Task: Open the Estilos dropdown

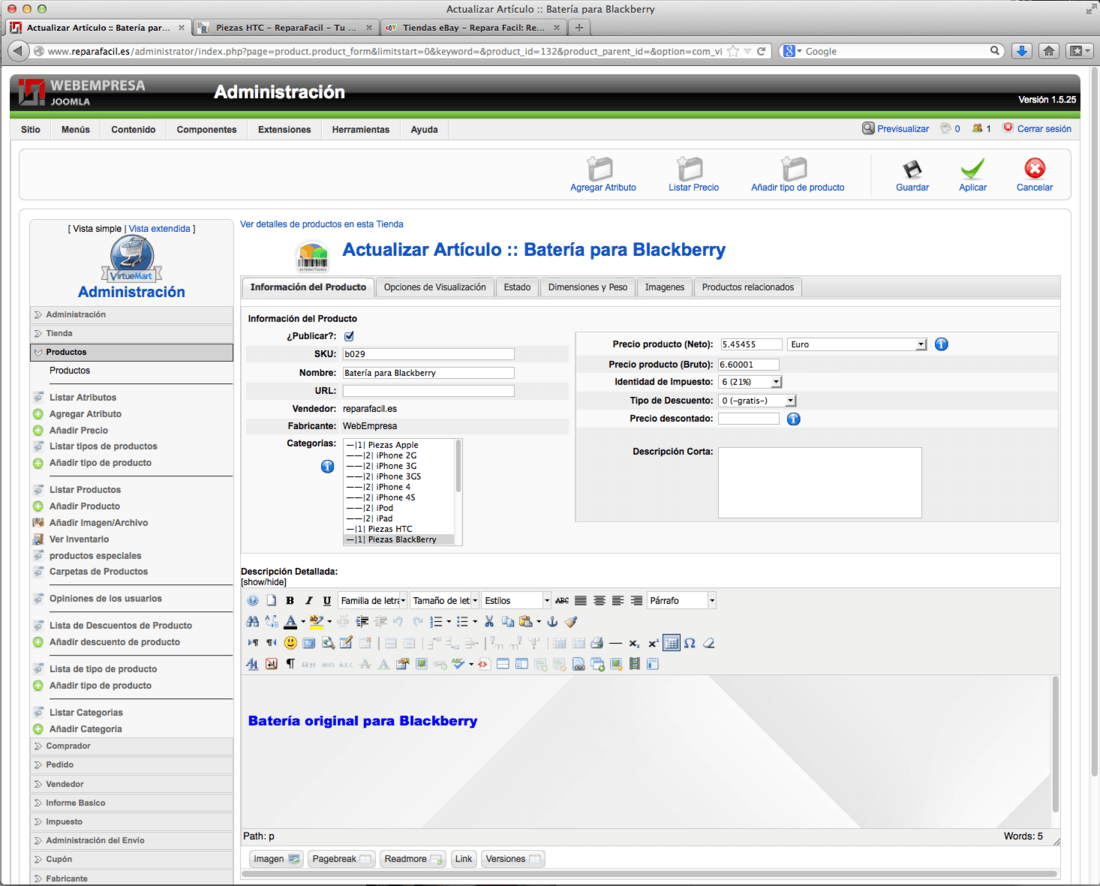Action: [x=516, y=600]
